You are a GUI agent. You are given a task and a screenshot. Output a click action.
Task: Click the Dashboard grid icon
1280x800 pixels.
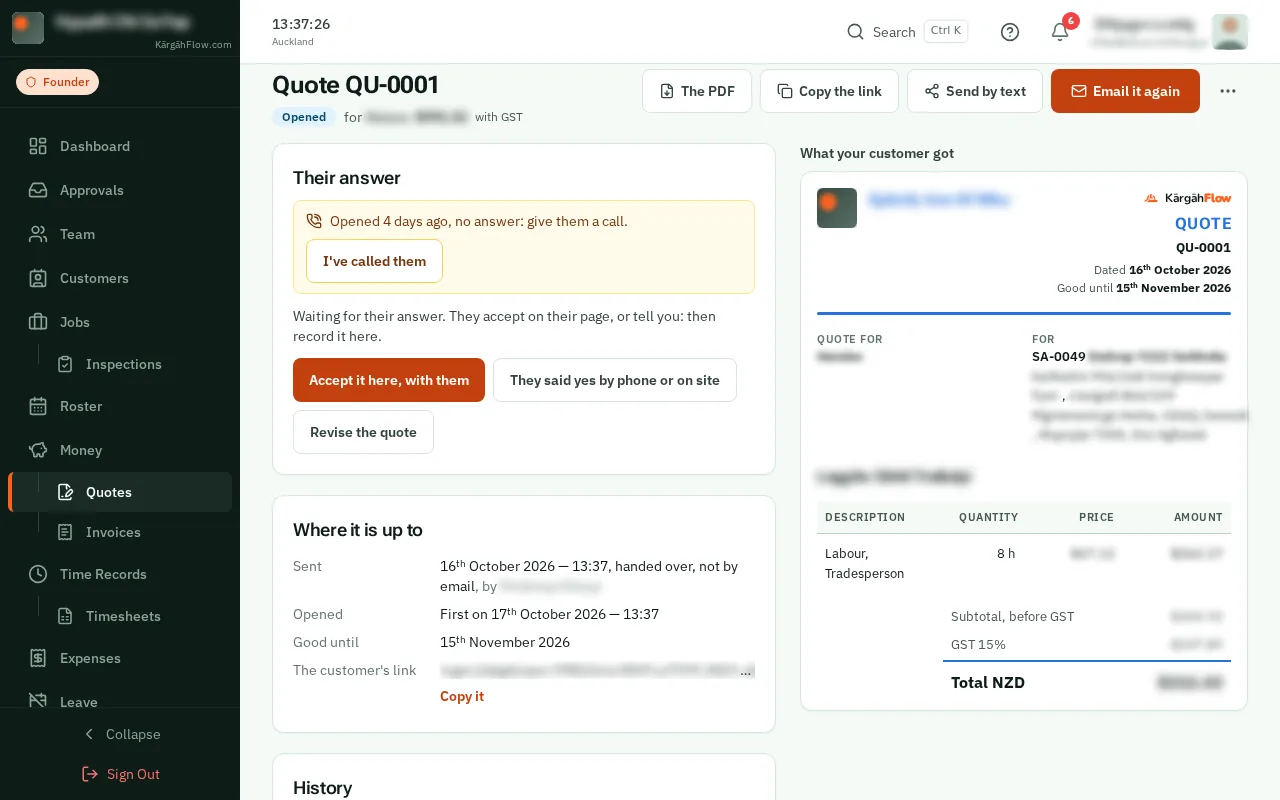(38, 146)
